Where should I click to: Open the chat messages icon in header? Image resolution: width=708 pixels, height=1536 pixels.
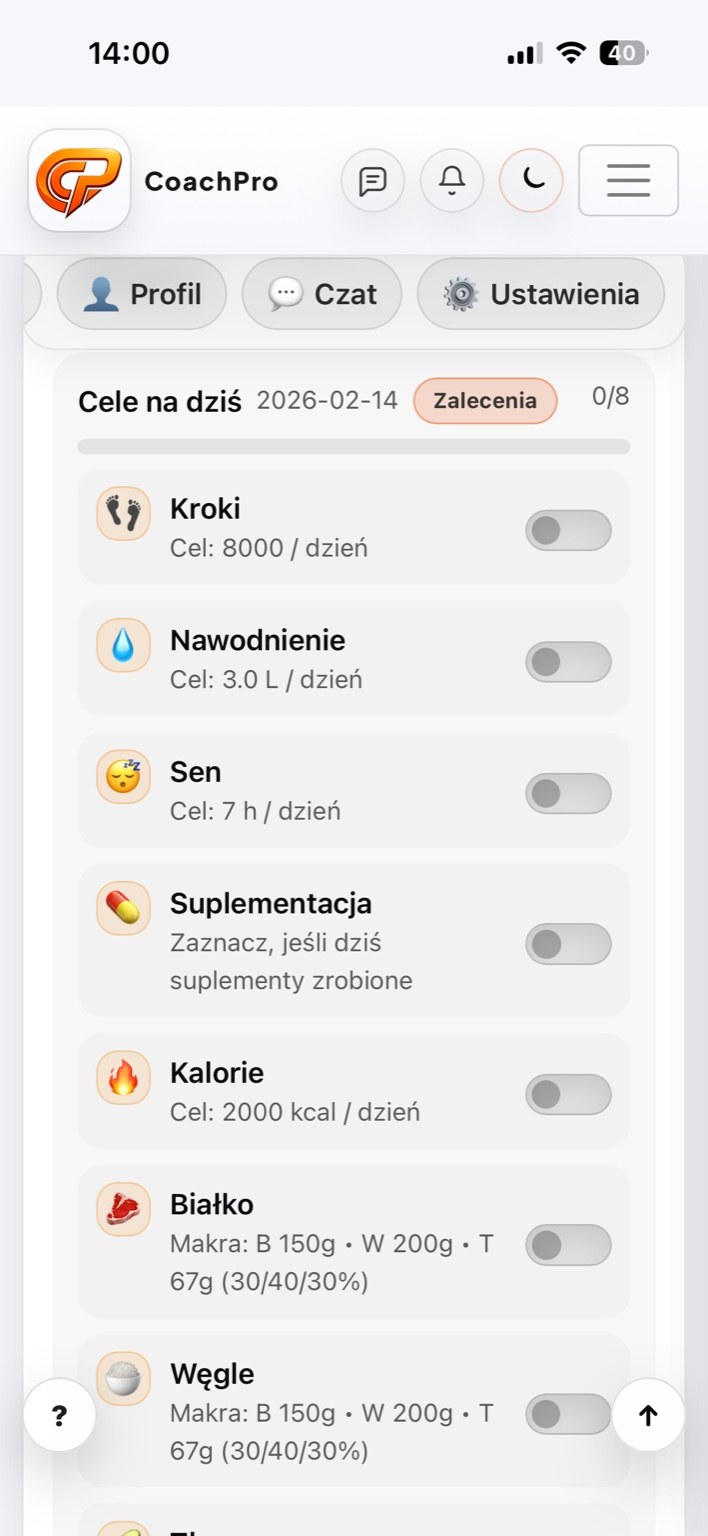[x=373, y=181]
